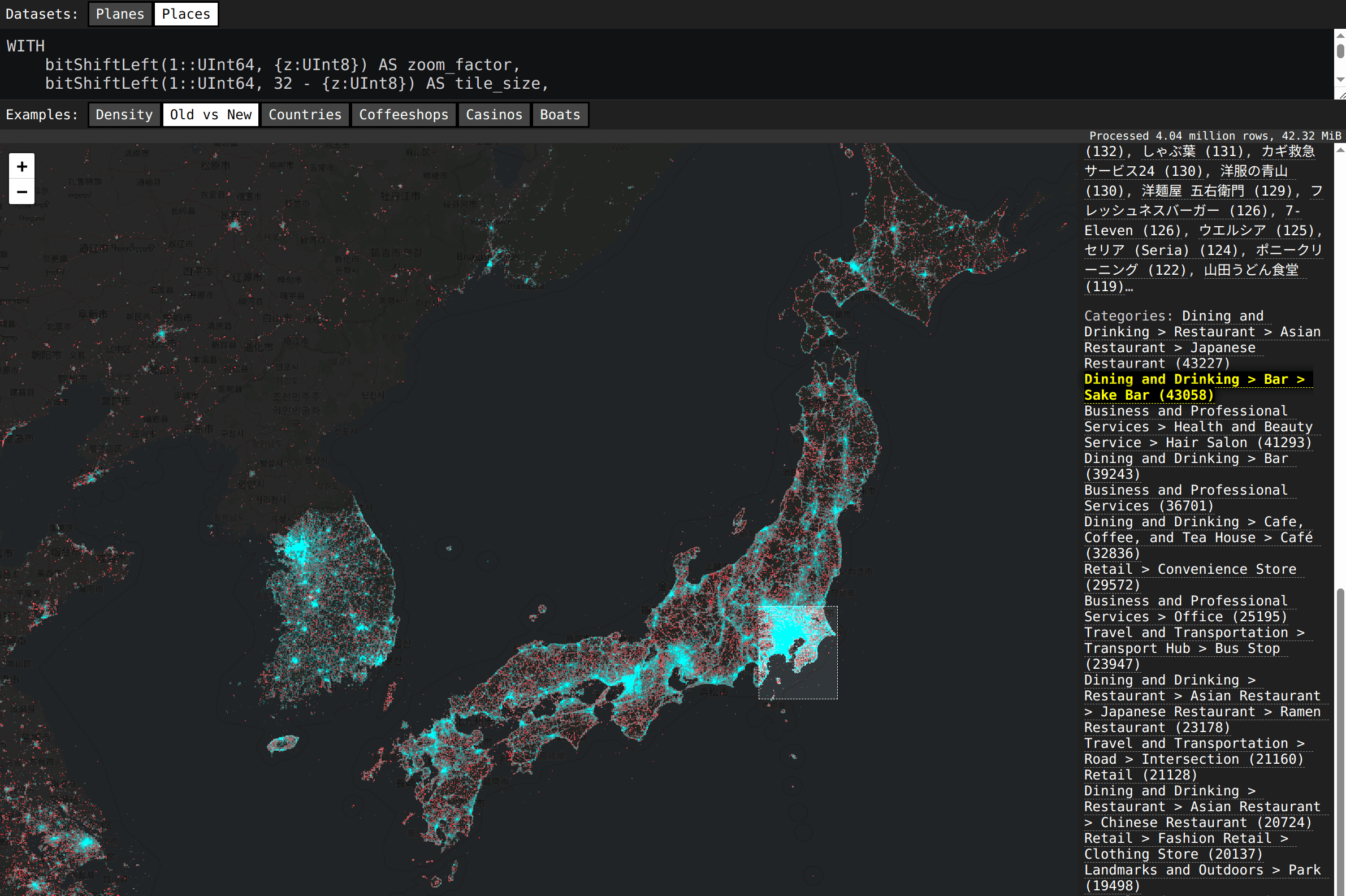Click the map zoom in plus button
This screenshot has height=896, width=1346.
[21, 166]
